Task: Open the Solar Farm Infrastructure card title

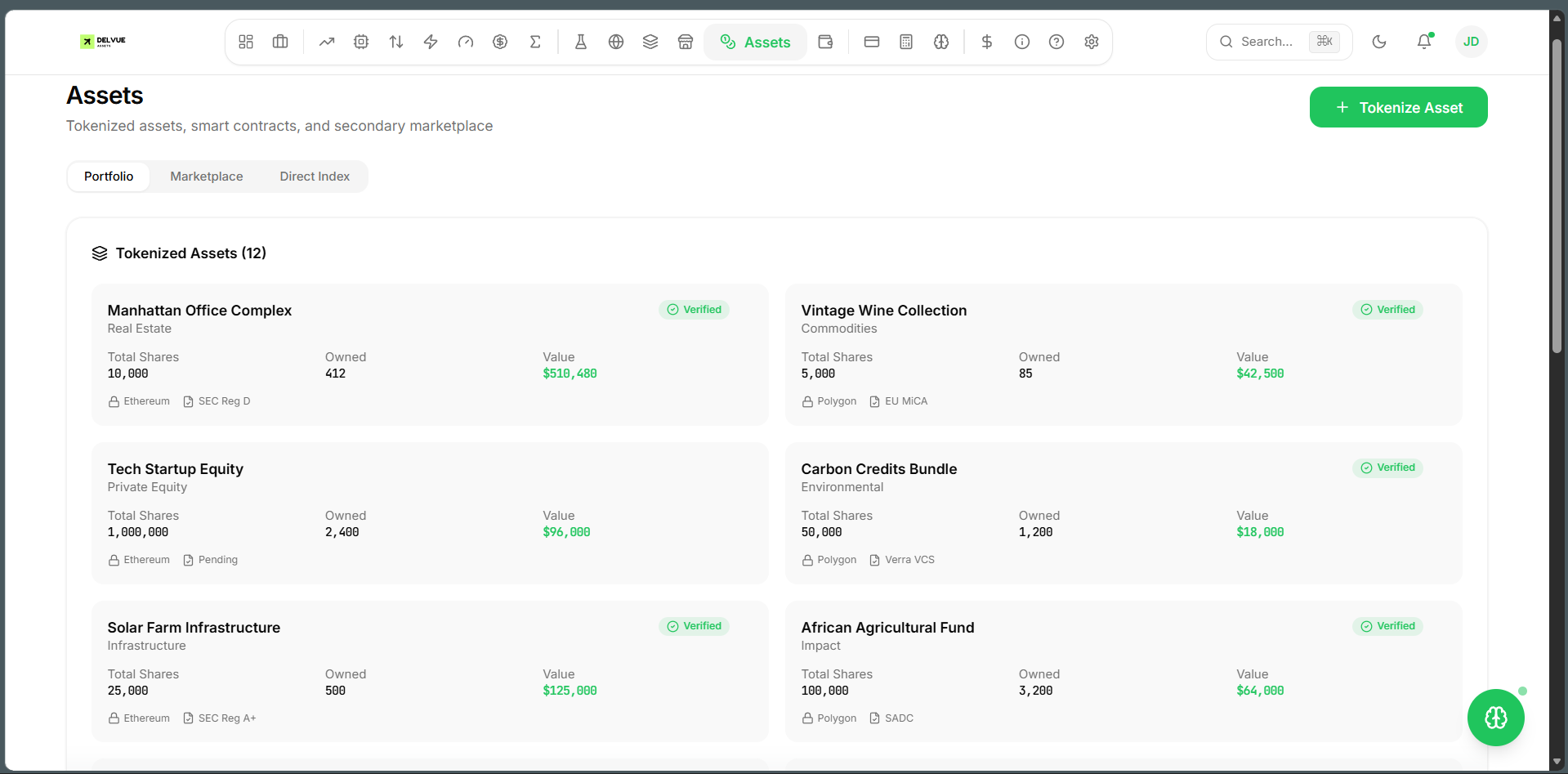Action: [x=194, y=628]
